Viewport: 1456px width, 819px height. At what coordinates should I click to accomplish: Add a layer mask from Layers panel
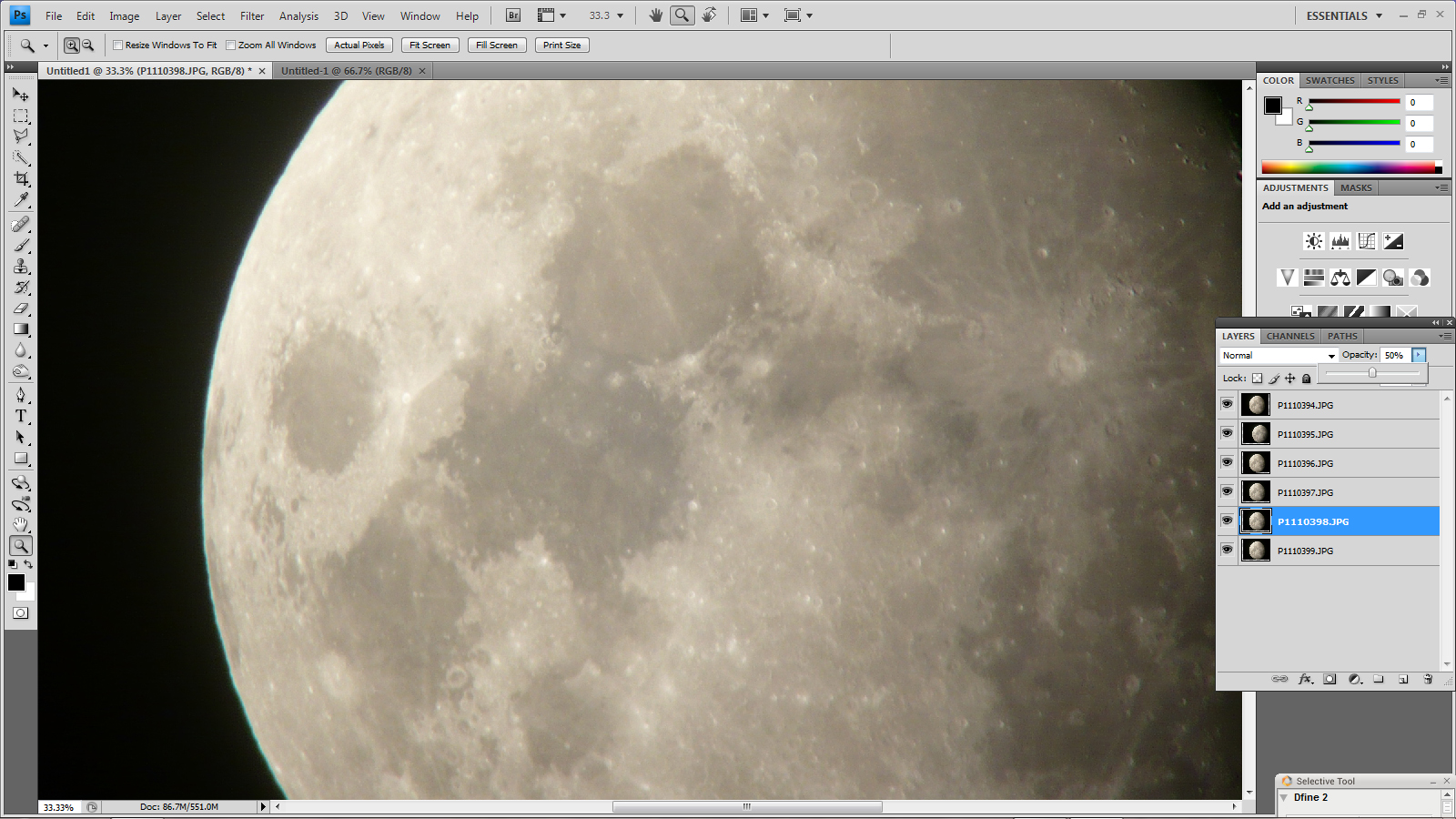coord(1330,679)
